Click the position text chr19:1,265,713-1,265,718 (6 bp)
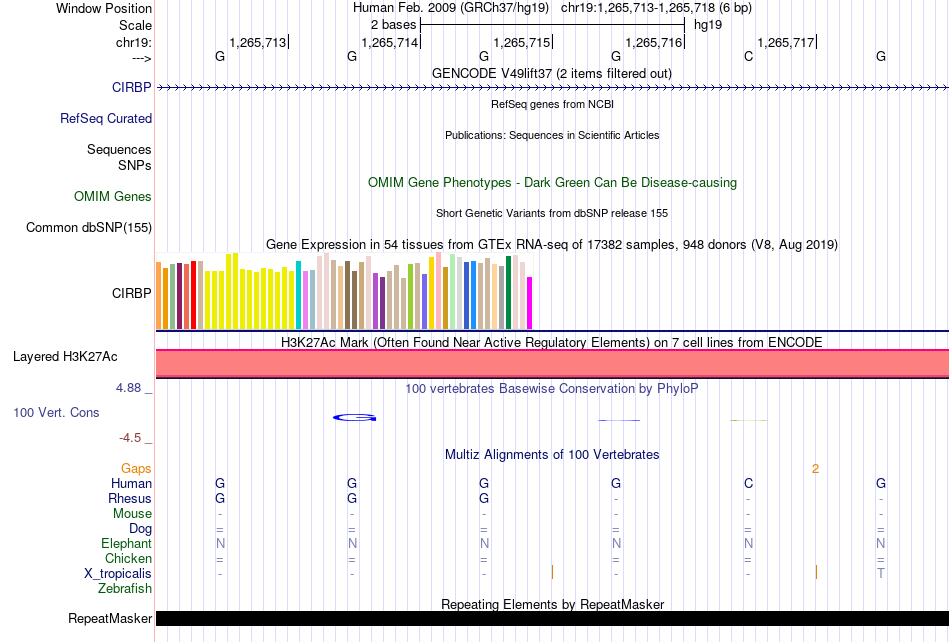Screen dimensions: 950x642 (656, 8)
